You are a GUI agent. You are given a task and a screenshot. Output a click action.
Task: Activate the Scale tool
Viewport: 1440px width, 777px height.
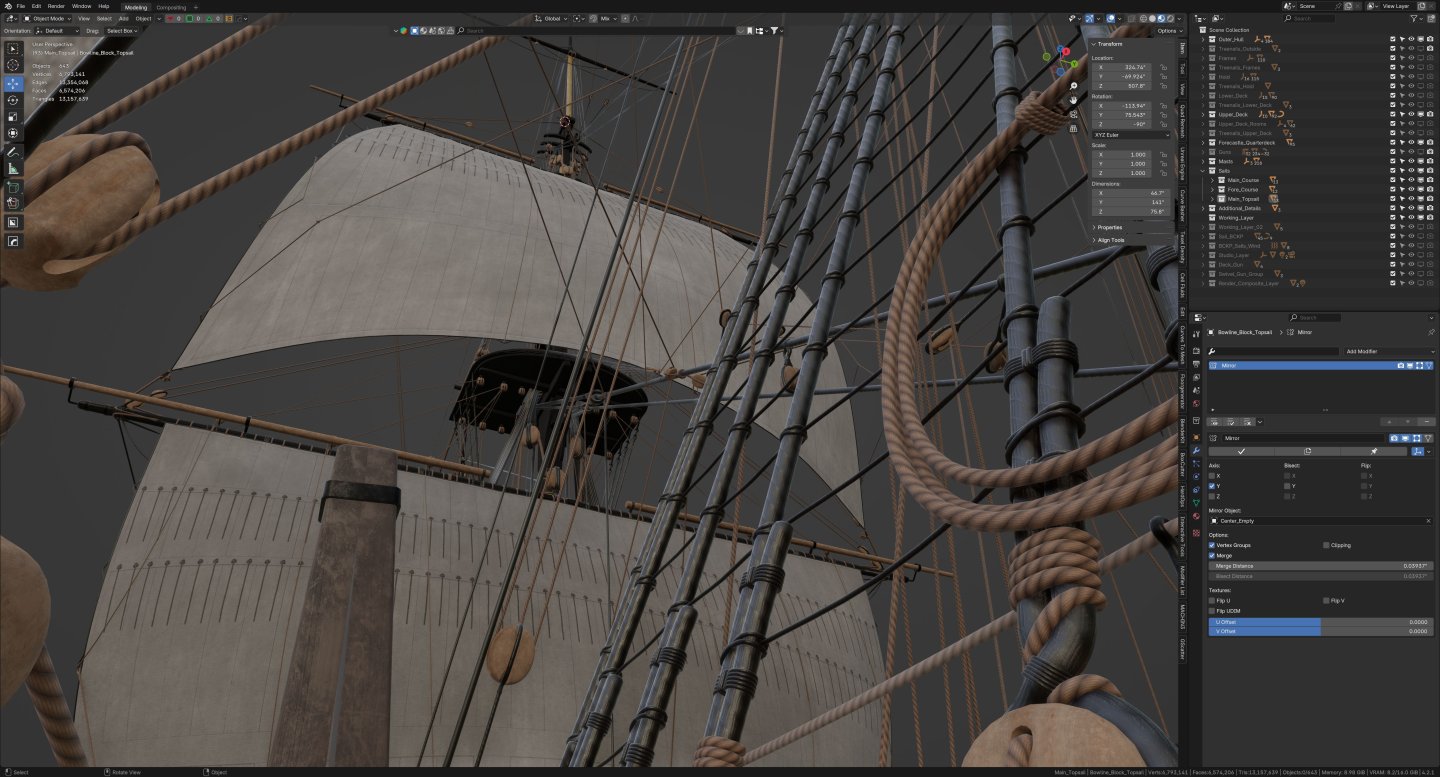point(13,117)
